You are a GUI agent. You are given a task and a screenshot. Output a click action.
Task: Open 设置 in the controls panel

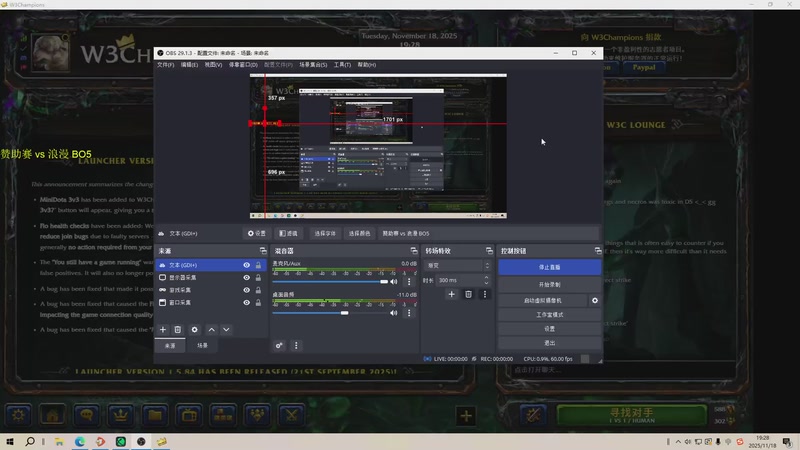pyautogui.click(x=549, y=329)
